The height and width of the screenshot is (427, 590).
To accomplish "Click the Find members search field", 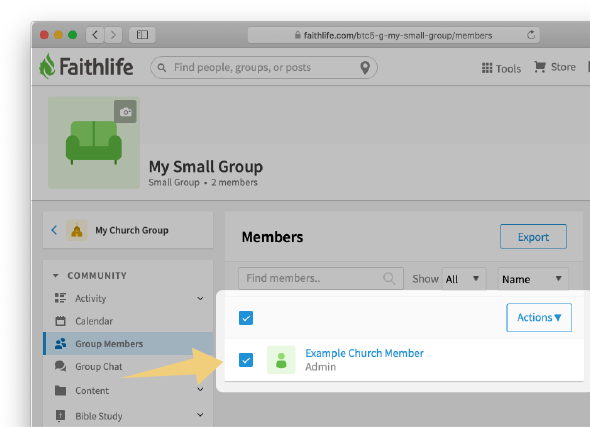I will click(321, 278).
